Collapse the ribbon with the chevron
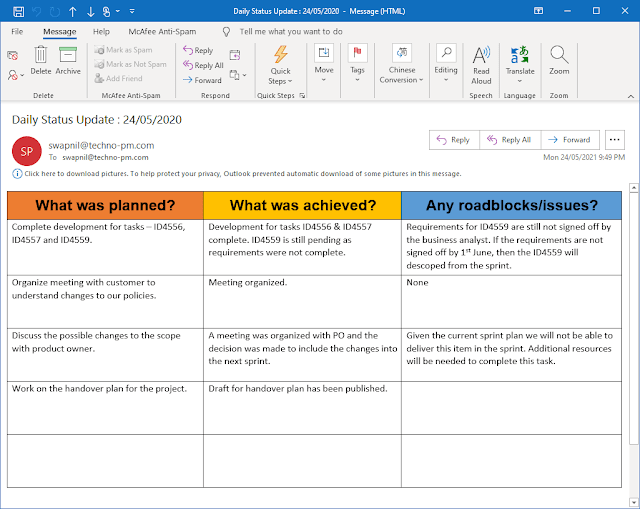Image resolution: width=640 pixels, height=509 pixels. coord(631,96)
